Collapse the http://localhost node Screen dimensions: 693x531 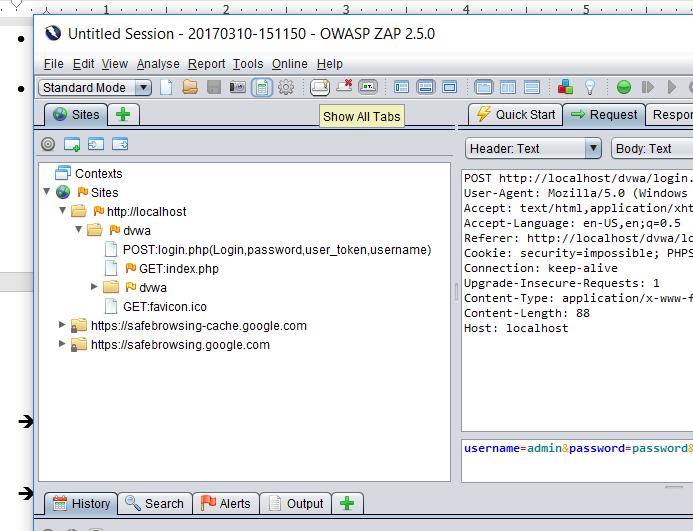62,210
